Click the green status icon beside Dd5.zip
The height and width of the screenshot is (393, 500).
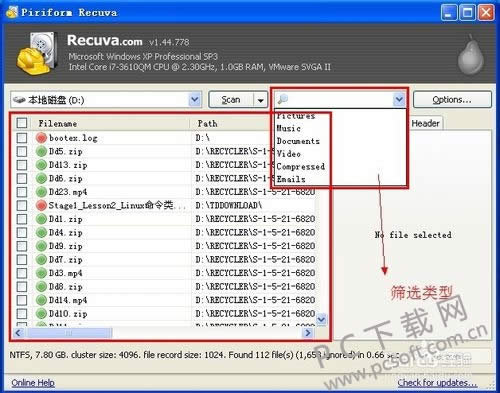pos(41,151)
